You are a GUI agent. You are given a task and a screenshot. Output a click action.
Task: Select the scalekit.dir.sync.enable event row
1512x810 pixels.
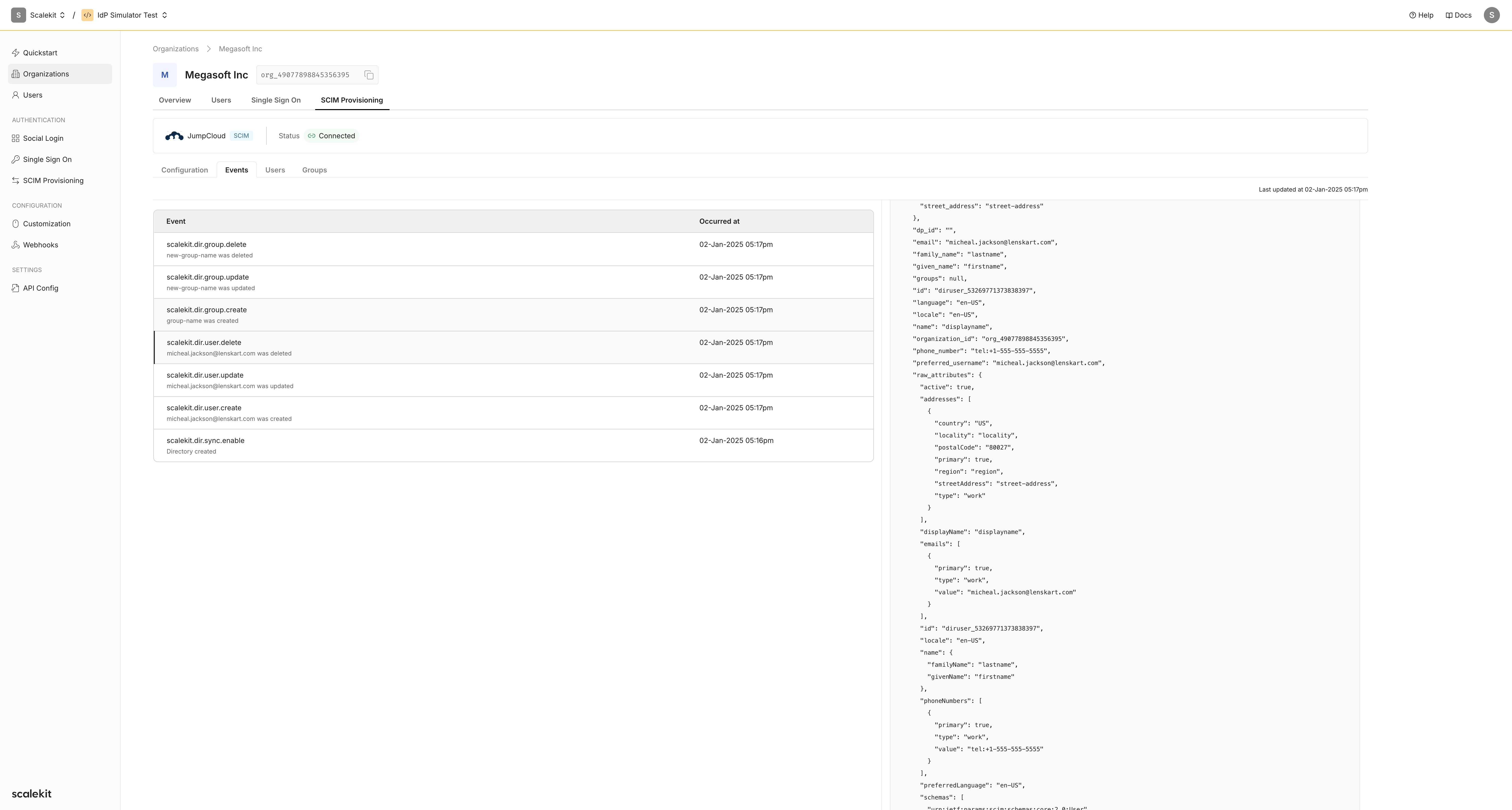[513, 445]
